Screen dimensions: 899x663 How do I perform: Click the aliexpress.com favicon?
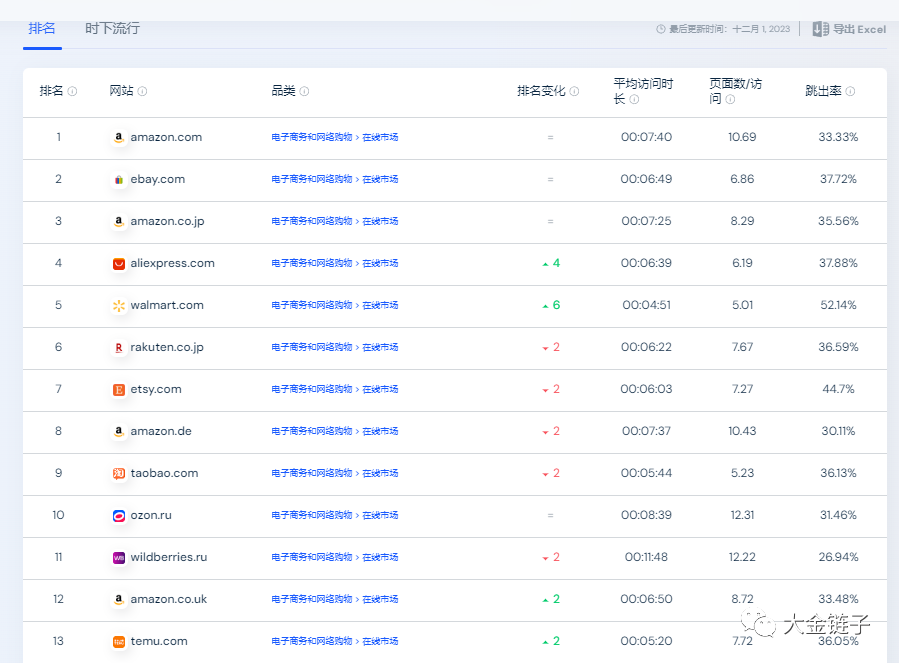tap(119, 264)
